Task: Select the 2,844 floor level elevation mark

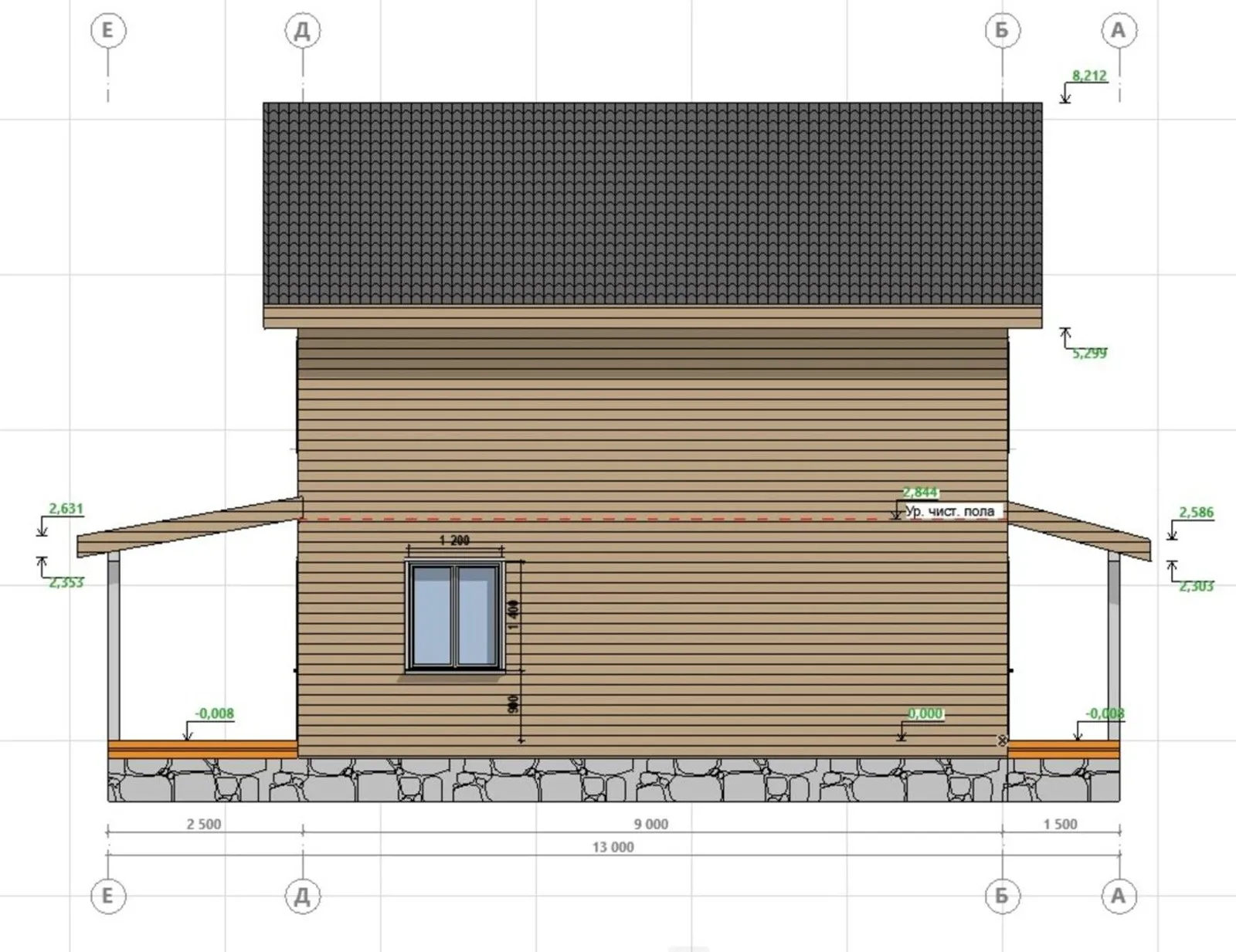Action: [919, 493]
